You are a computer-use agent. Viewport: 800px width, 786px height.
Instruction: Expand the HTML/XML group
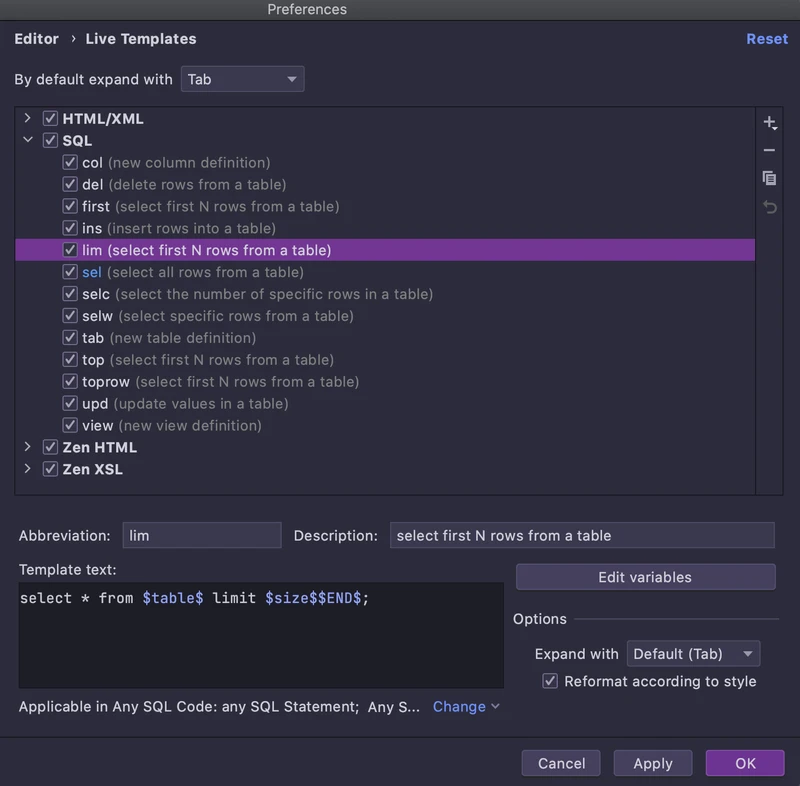click(28, 118)
